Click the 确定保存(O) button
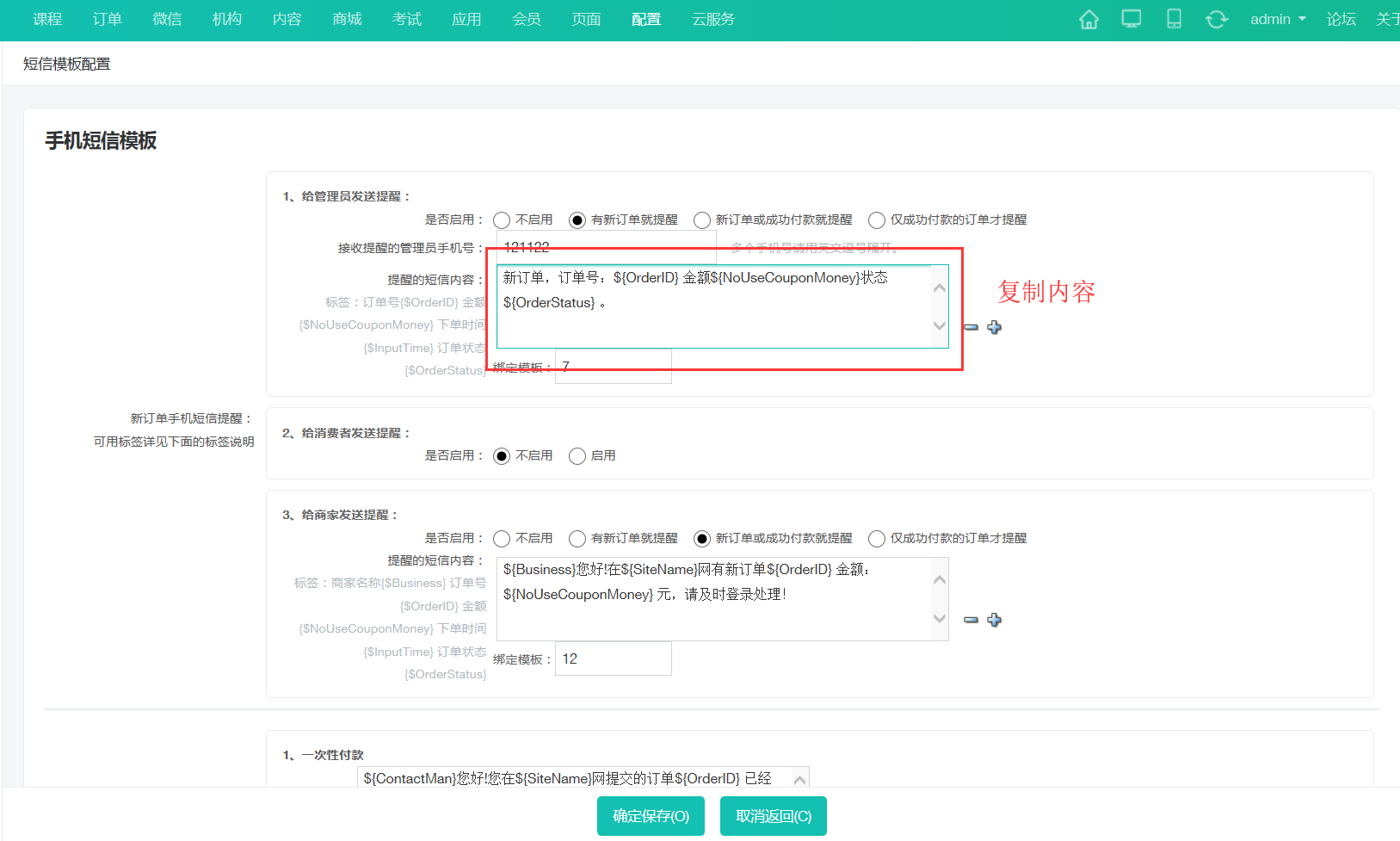Screen dimensions: 1400x841 [x=651, y=815]
